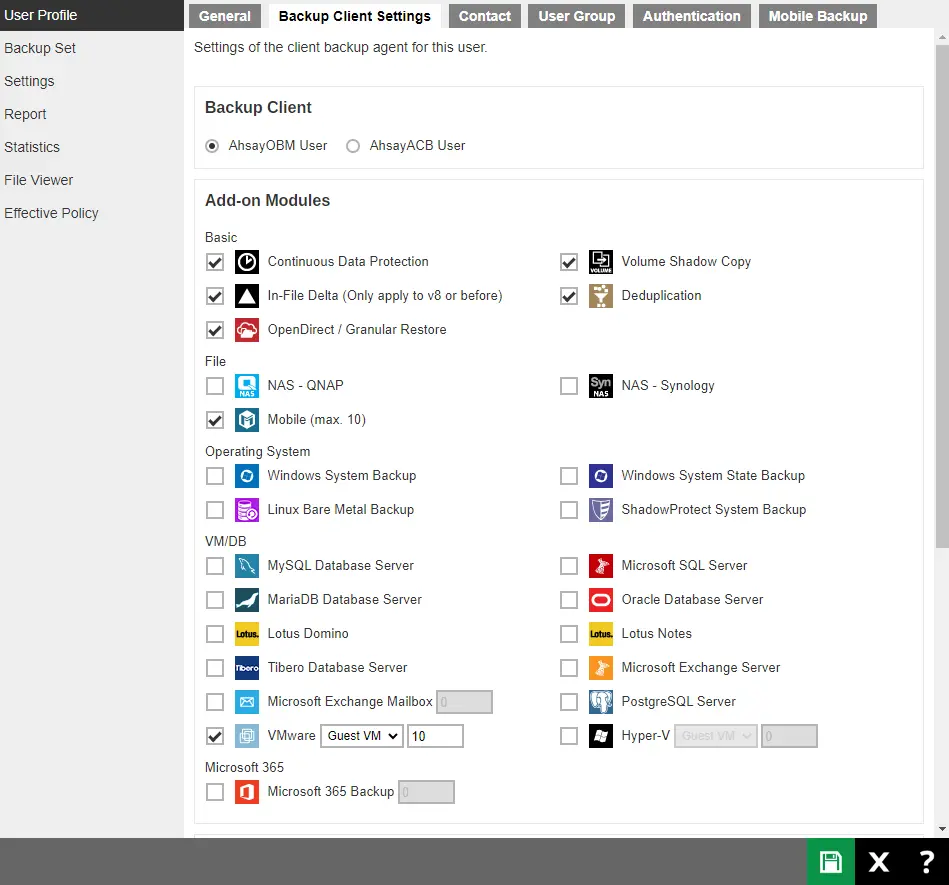Click the Volume Shadow Copy icon
Screen dimensions: 949x885
(600, 262)
